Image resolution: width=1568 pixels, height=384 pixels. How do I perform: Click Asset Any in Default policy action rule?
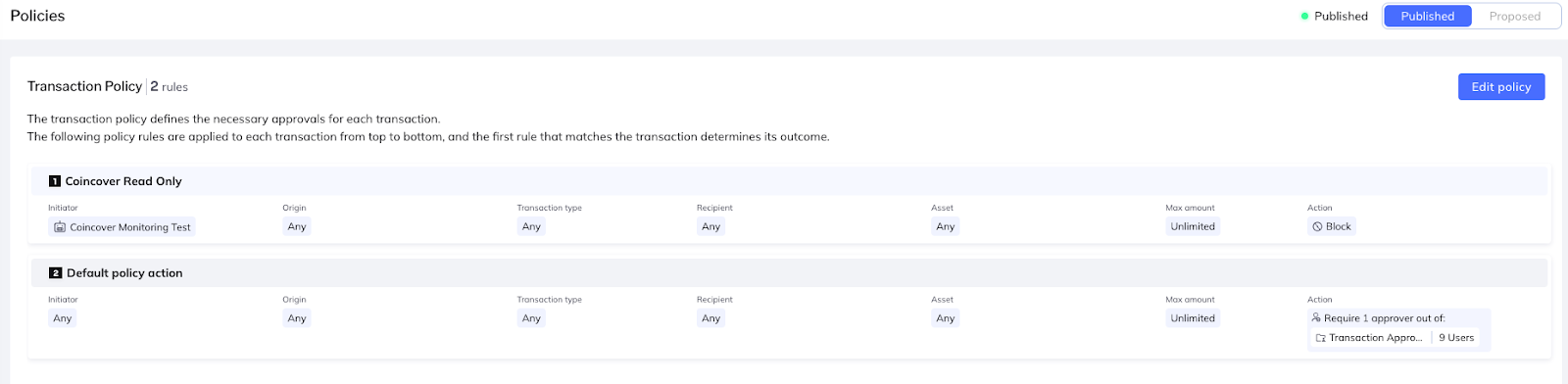coord(946,319)
